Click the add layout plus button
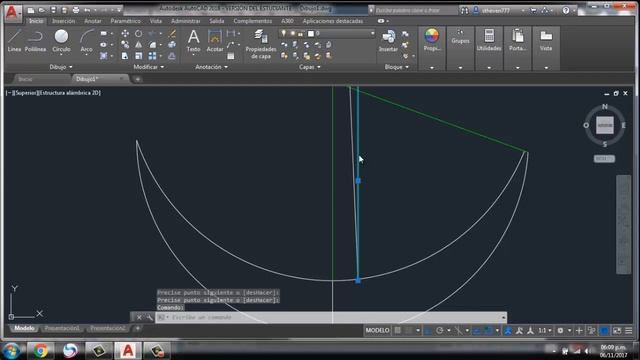Screen dimensions: 640x360 click(138, 328)
